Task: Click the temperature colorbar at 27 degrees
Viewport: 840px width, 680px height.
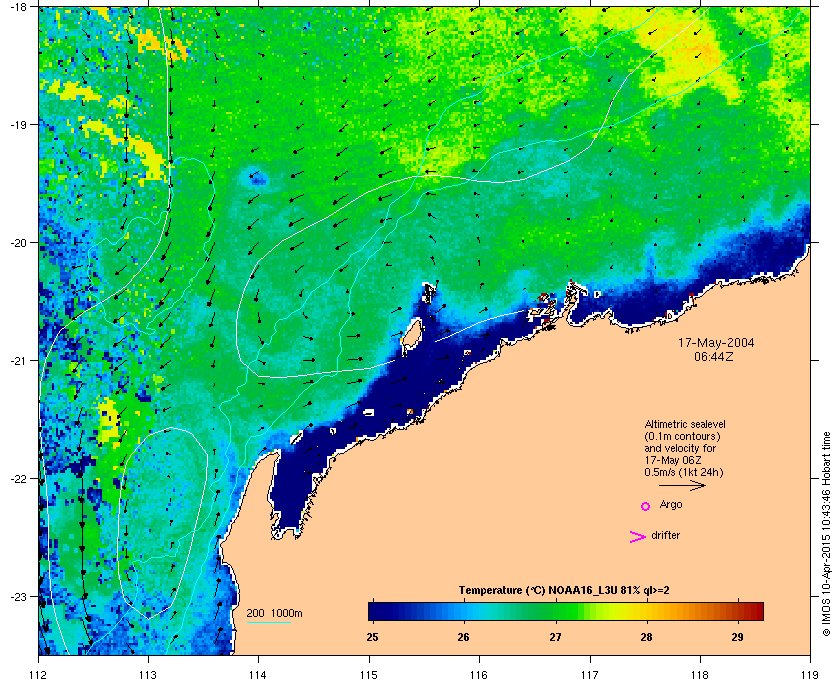Action: click(556, 611)
